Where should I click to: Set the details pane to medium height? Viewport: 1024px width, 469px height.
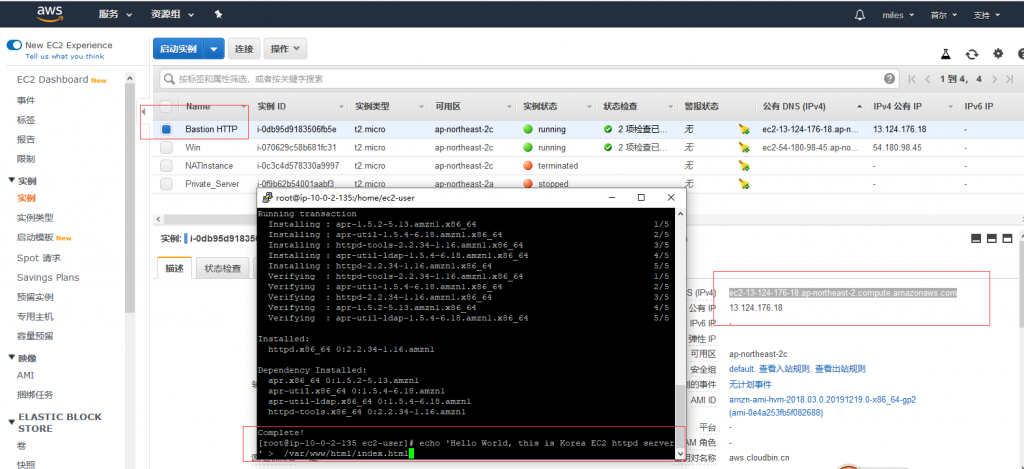click(x=991, y=238)
